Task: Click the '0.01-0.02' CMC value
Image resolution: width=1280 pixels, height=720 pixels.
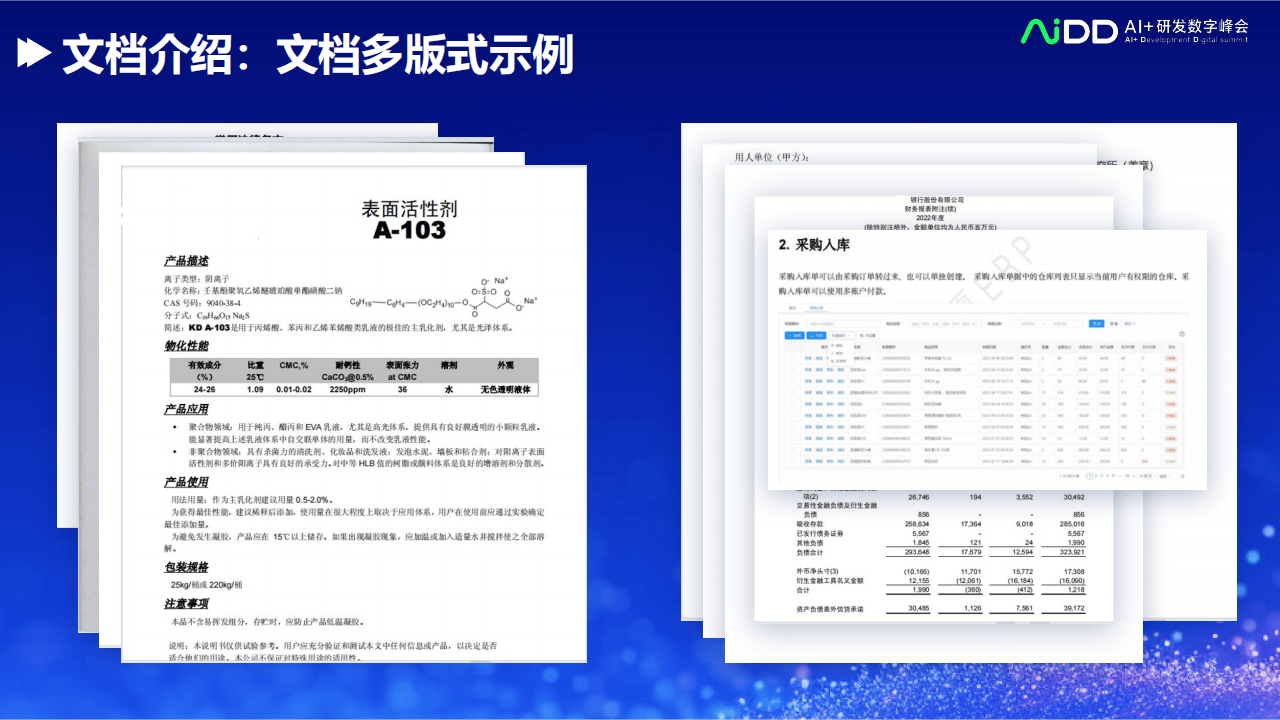Action: (294, 389)
